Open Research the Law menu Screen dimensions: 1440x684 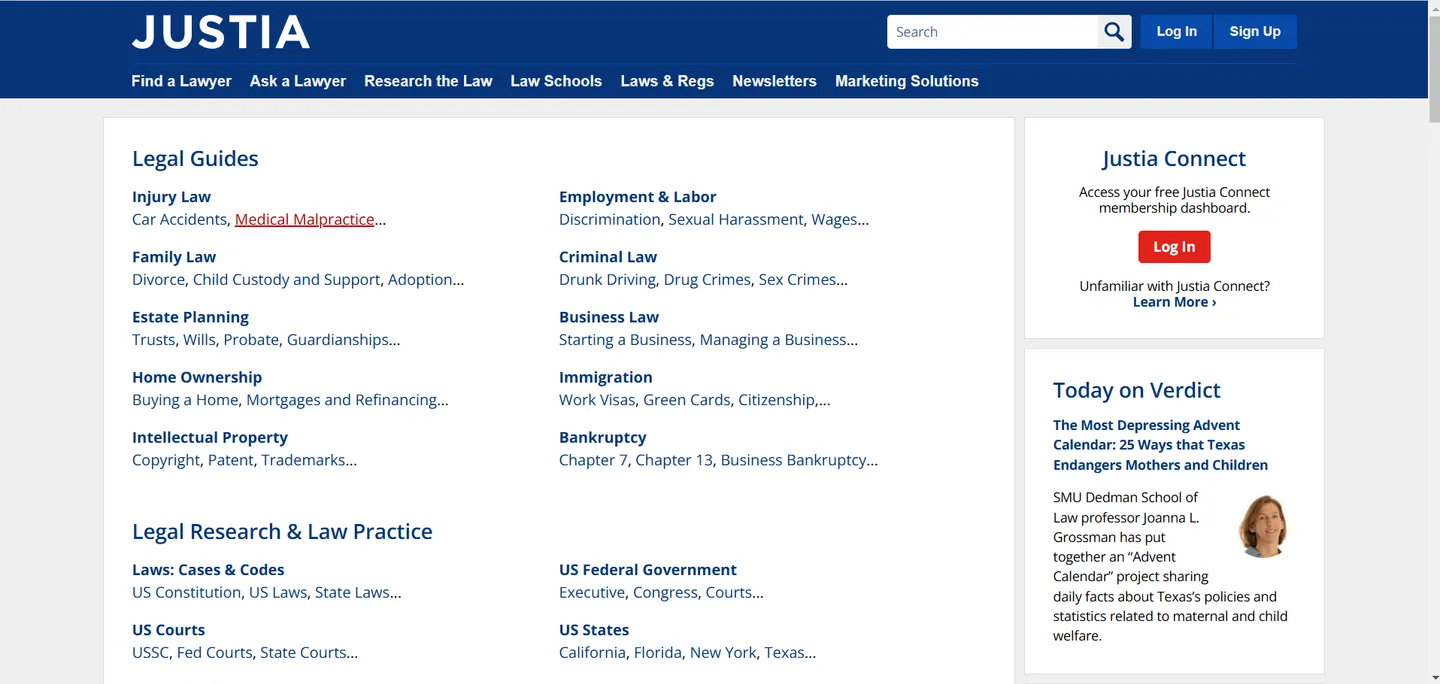[428, 81]
